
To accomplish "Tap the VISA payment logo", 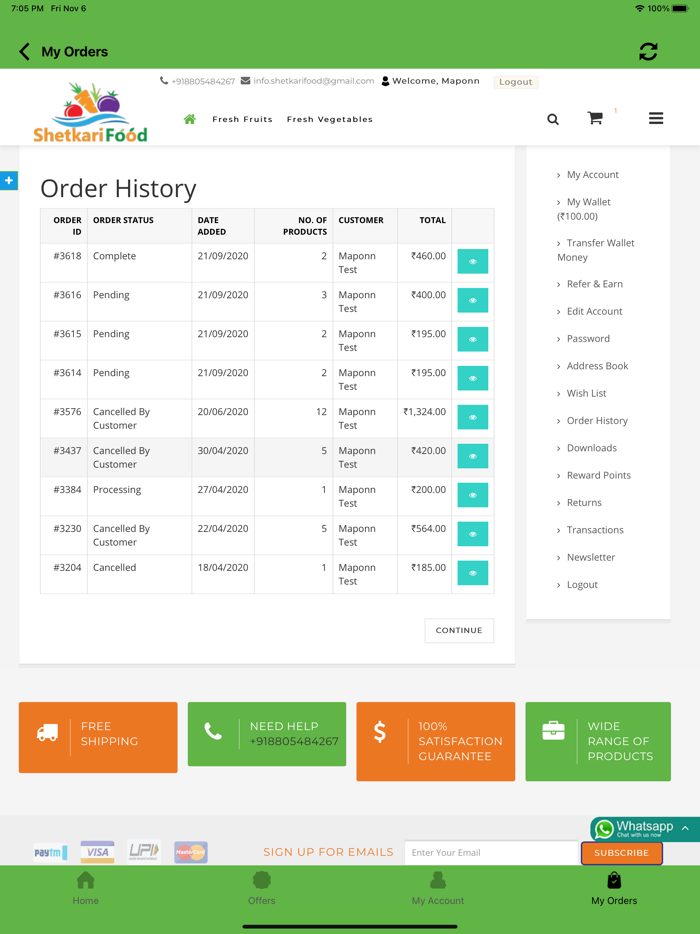I will 97,852.
